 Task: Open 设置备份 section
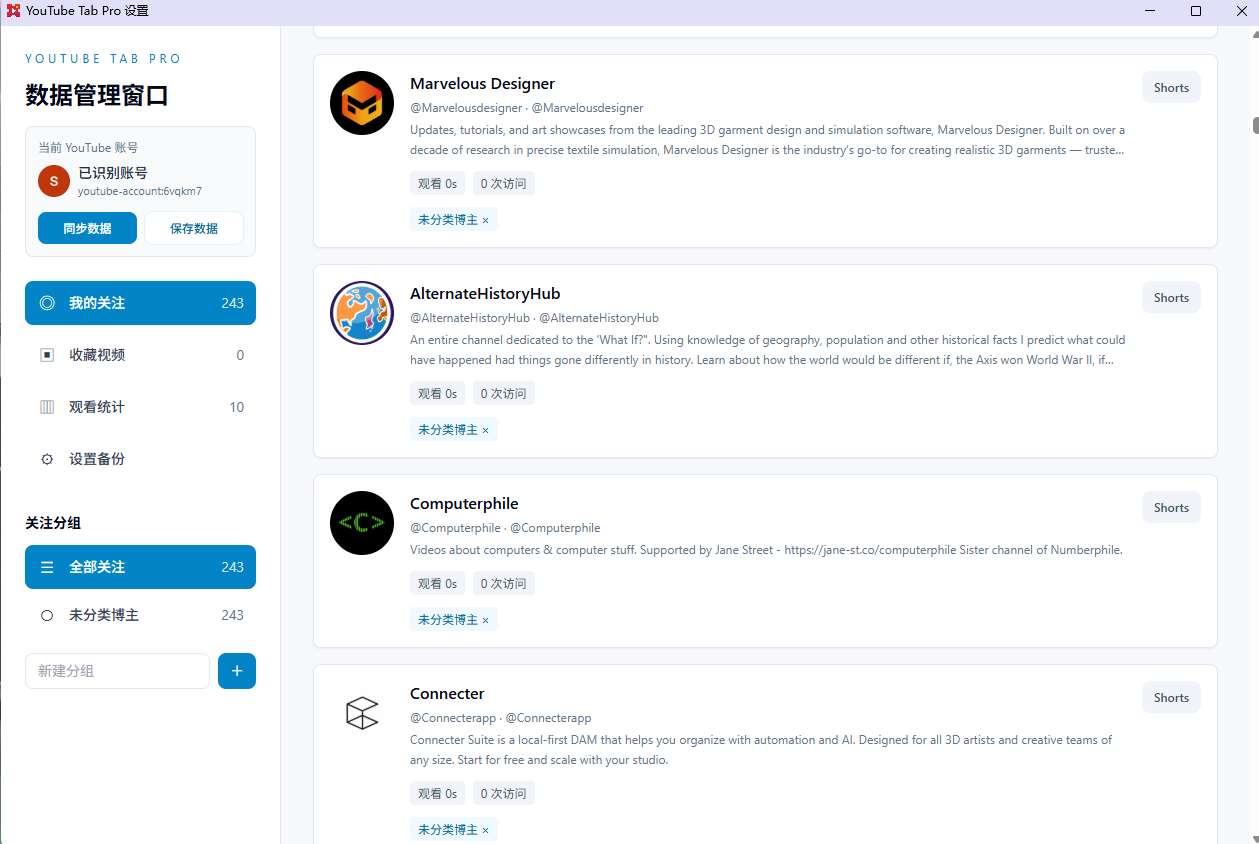coord(140,459)
